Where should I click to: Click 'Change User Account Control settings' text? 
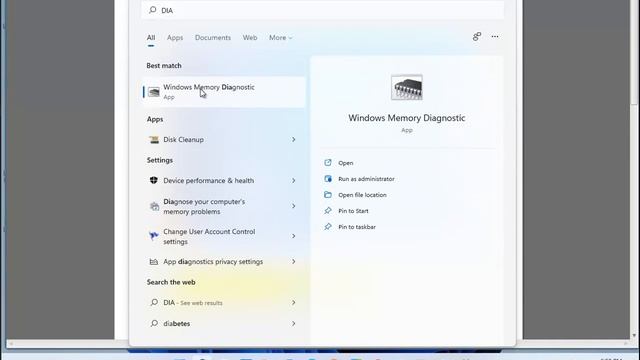point(209,236)
